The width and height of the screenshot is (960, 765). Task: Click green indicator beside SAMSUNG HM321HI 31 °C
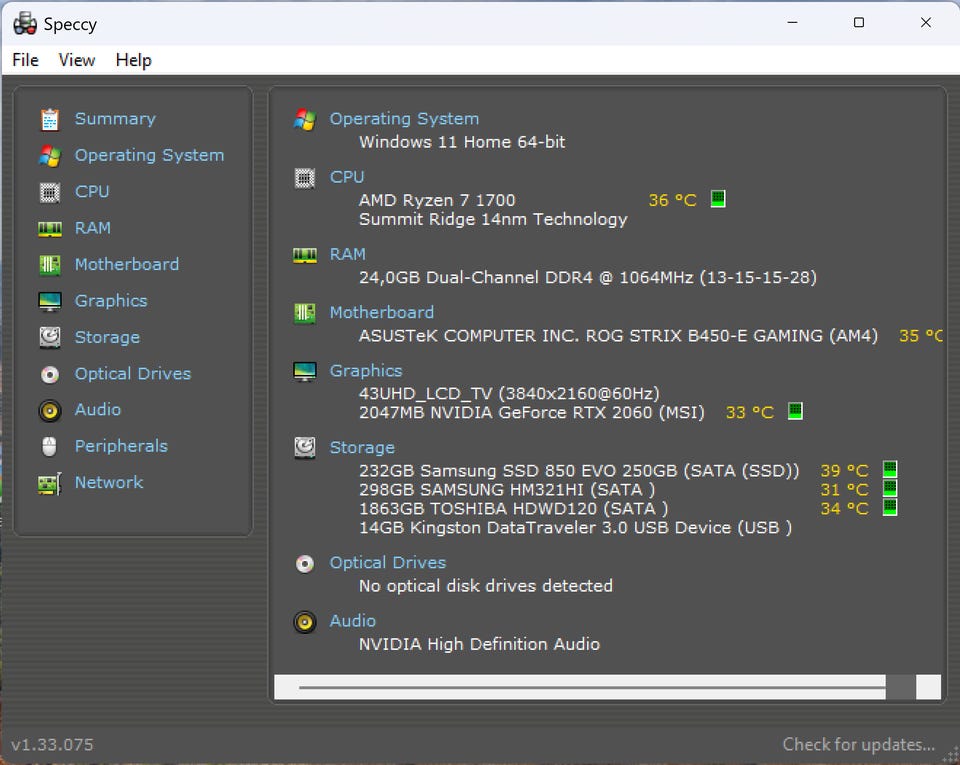(890, 488)
